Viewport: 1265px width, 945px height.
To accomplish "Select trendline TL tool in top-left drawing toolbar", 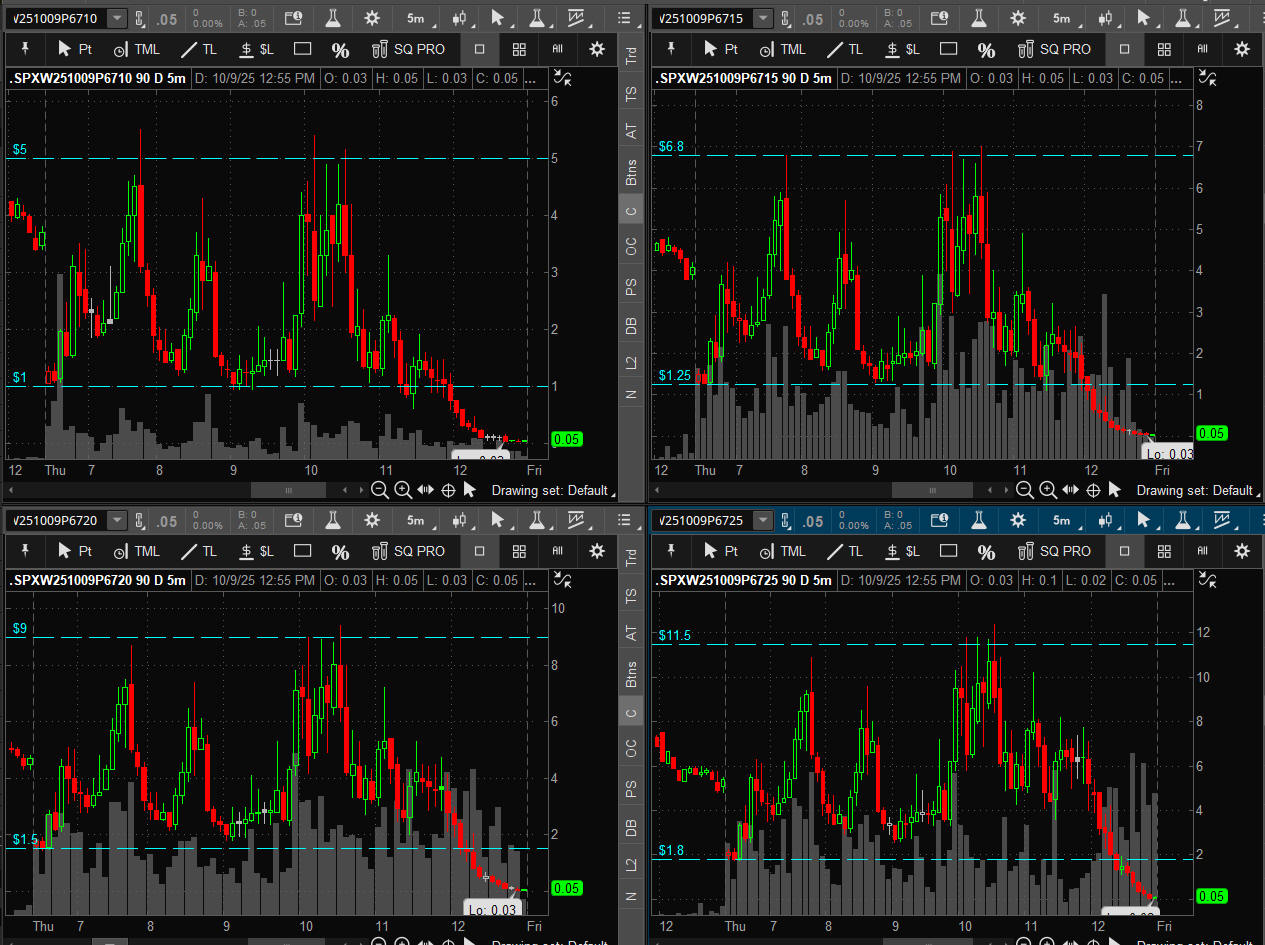I will tap(199, 49).
